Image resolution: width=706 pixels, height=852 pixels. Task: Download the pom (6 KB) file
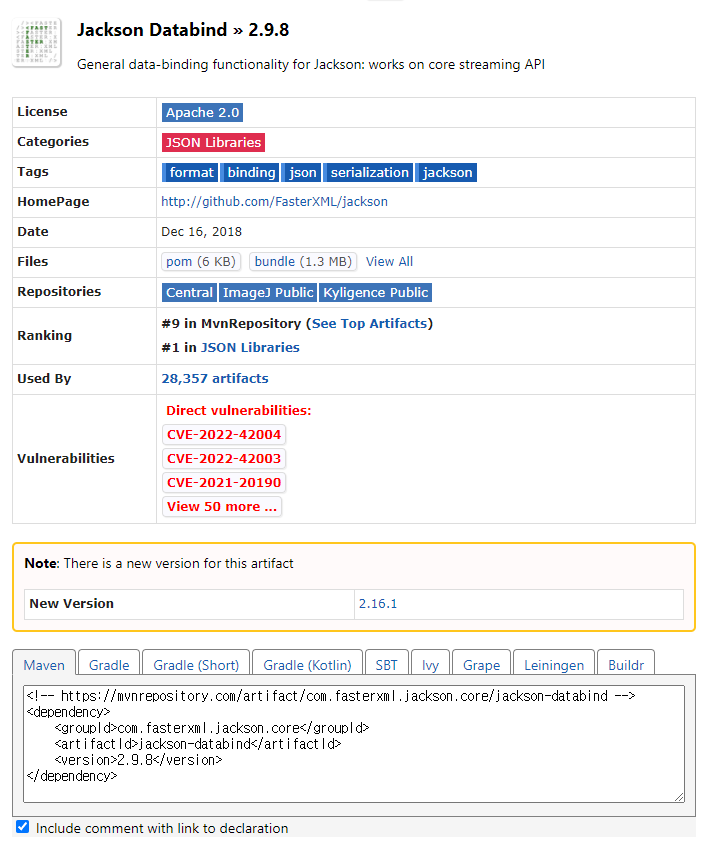201,261
